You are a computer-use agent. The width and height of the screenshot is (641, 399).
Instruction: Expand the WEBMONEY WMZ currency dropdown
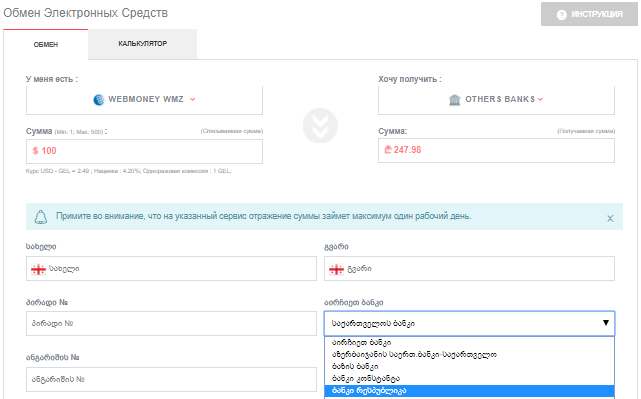click(x=193, y=99)
